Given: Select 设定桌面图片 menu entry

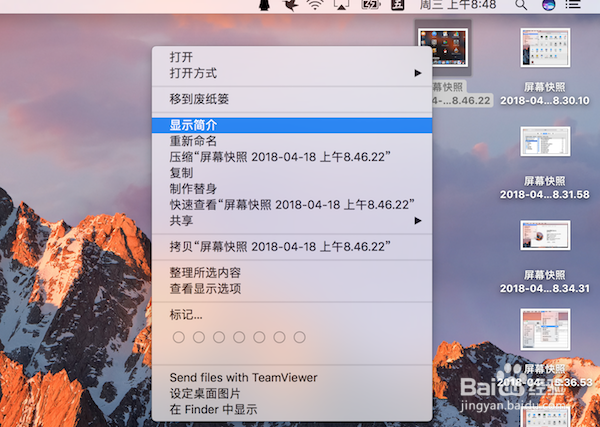Looking at the screenshot, I should (292, 393).
